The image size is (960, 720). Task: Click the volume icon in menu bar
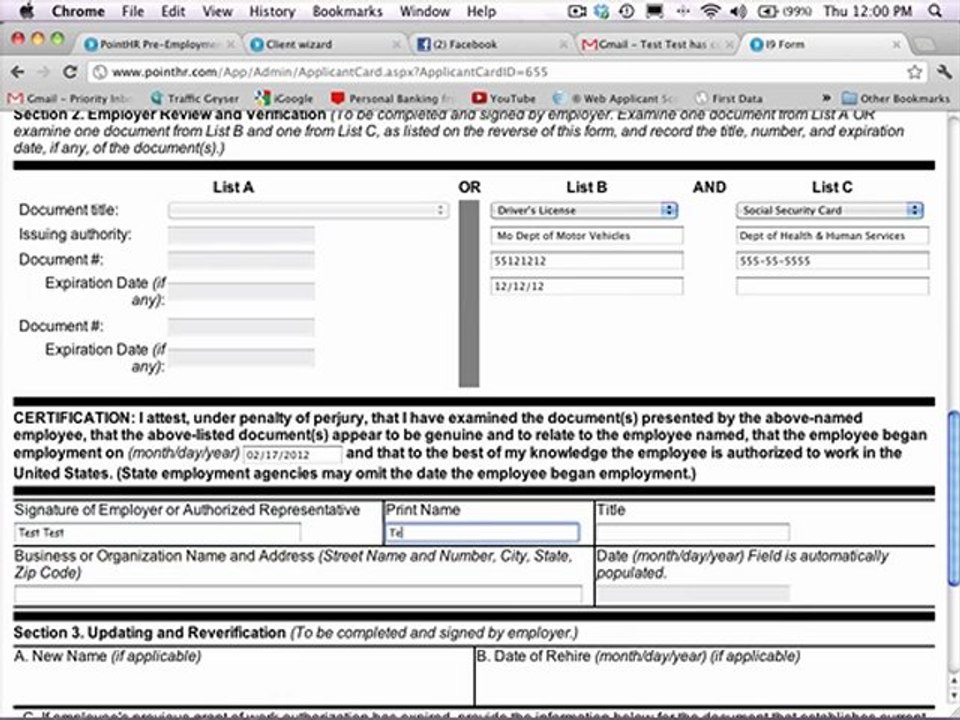coord(738,11)
